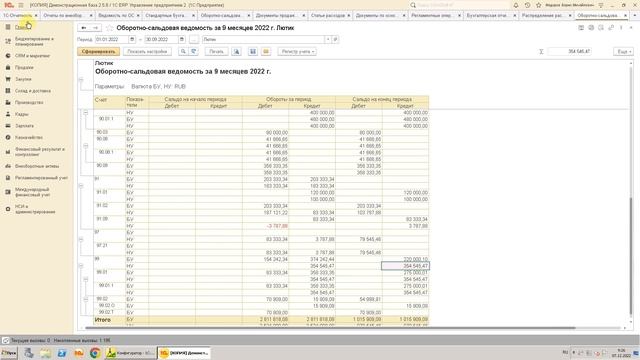
Task: Open the Производство section
Action: coord(29,102)
